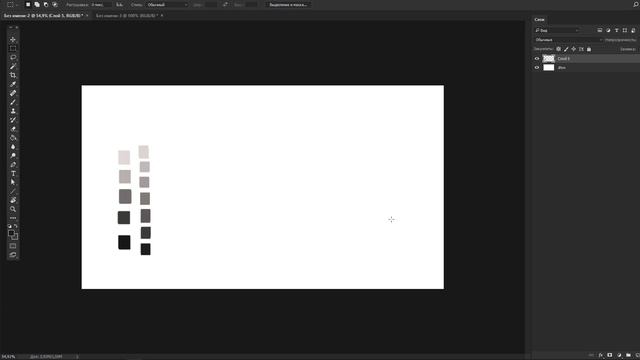Select the Clone Stamp tool

coord(13,111)
